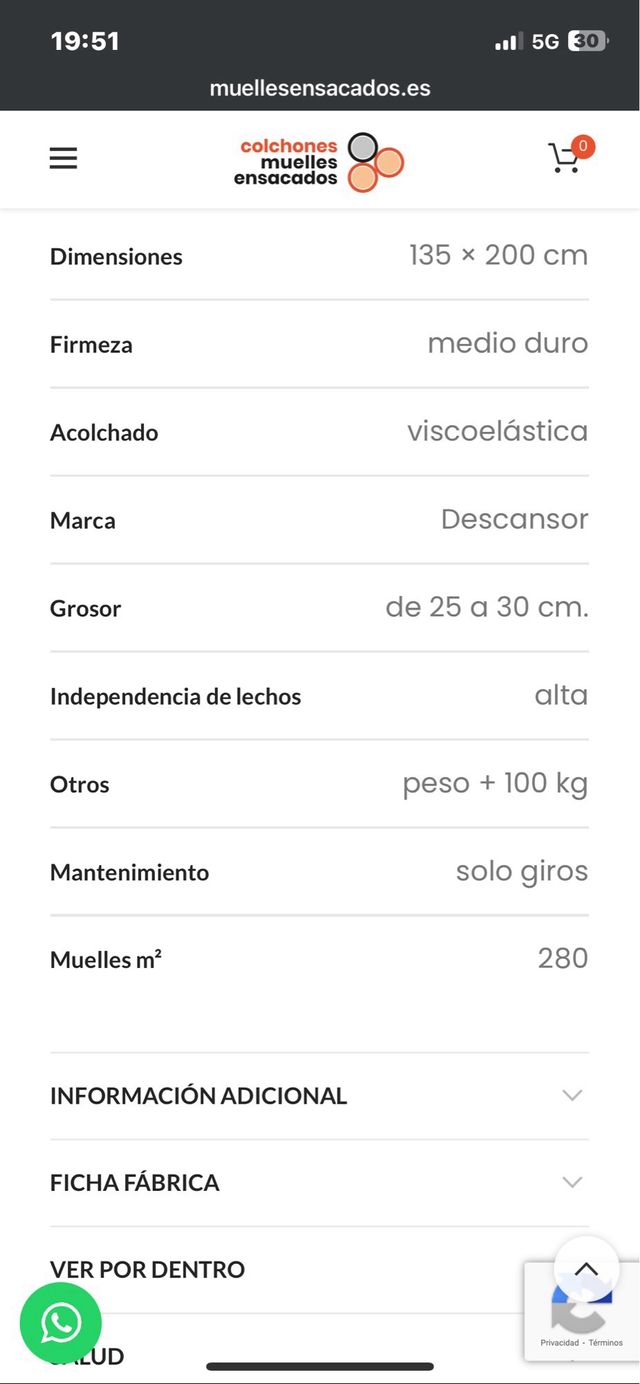Tap the home indicator bar
This screenshot has width=640, height=1384.
point(320,1366)
